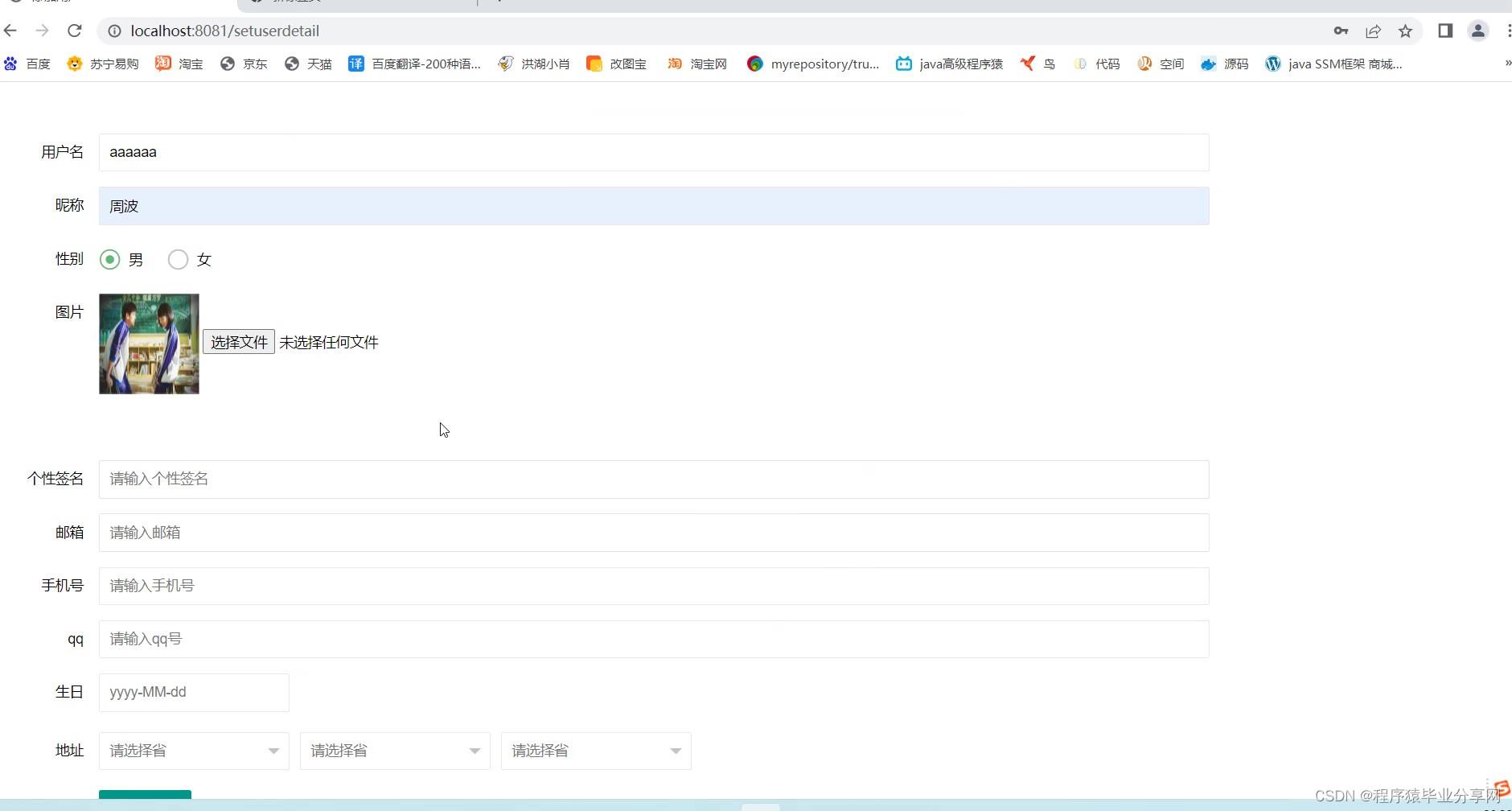The height and width of the screenshot is (811, 1512).
Task: Focus the 用户名 input field
Action: click(654, 152)
